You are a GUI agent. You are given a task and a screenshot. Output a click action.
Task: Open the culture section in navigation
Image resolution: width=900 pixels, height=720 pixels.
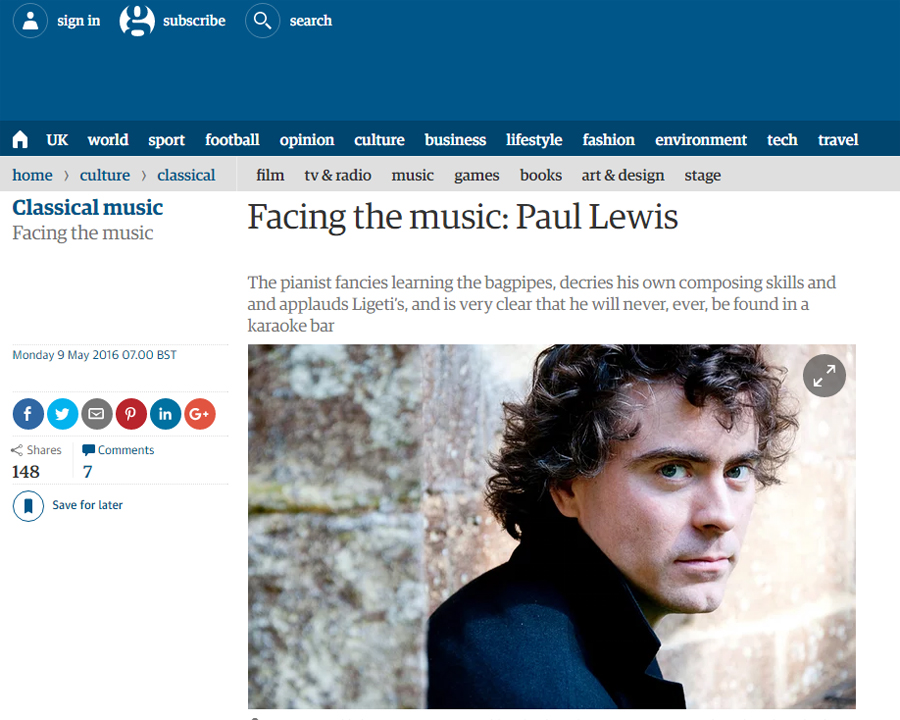click(x=379, y=140)
